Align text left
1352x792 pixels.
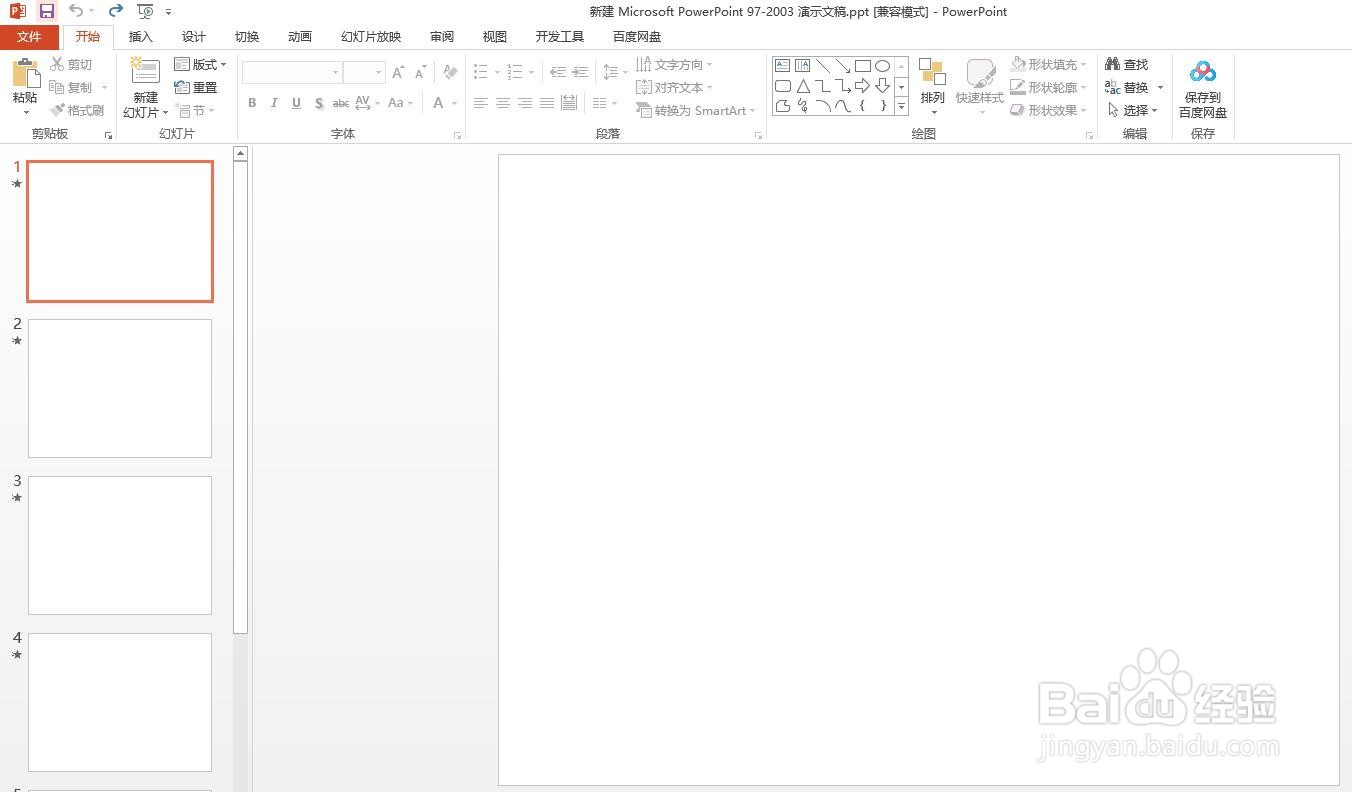[x=481, y=103]
